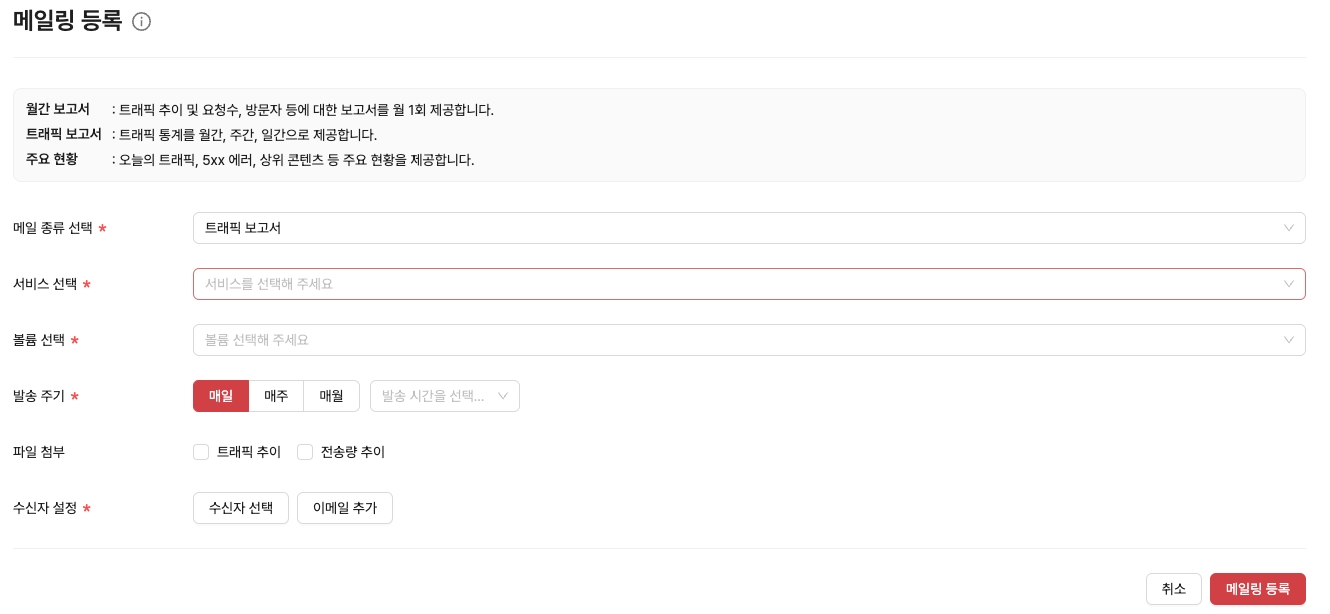Click chevron arrow in 볼륨 선택 dropdown
Viewport: 1330px width, 614px height.
click(x=1289, y=340)
